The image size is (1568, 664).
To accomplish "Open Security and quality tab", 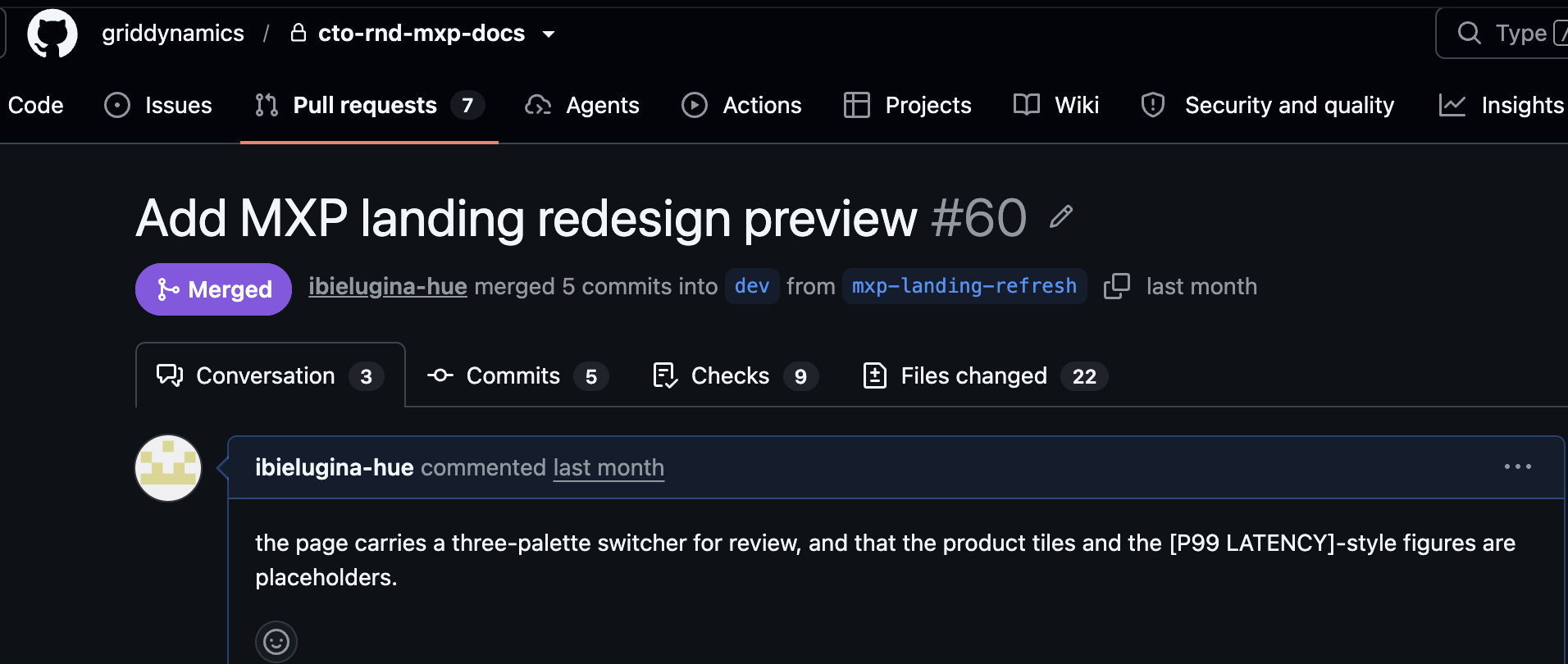I will [1267, 105].
